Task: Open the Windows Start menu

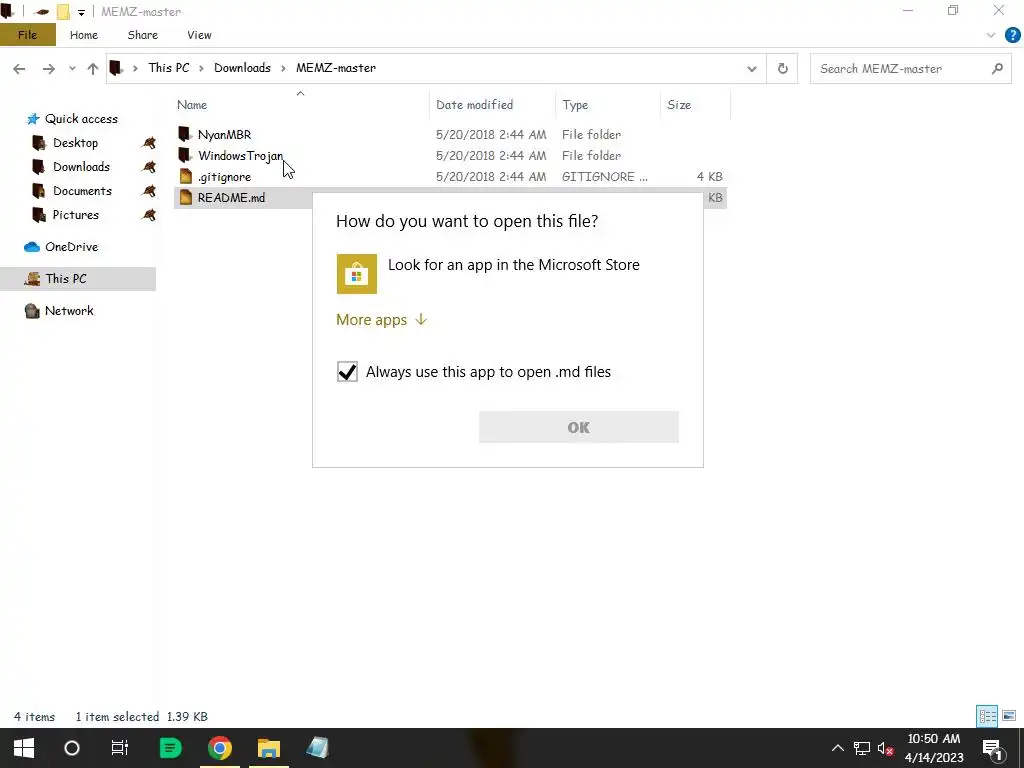Action: click(24, 748)
